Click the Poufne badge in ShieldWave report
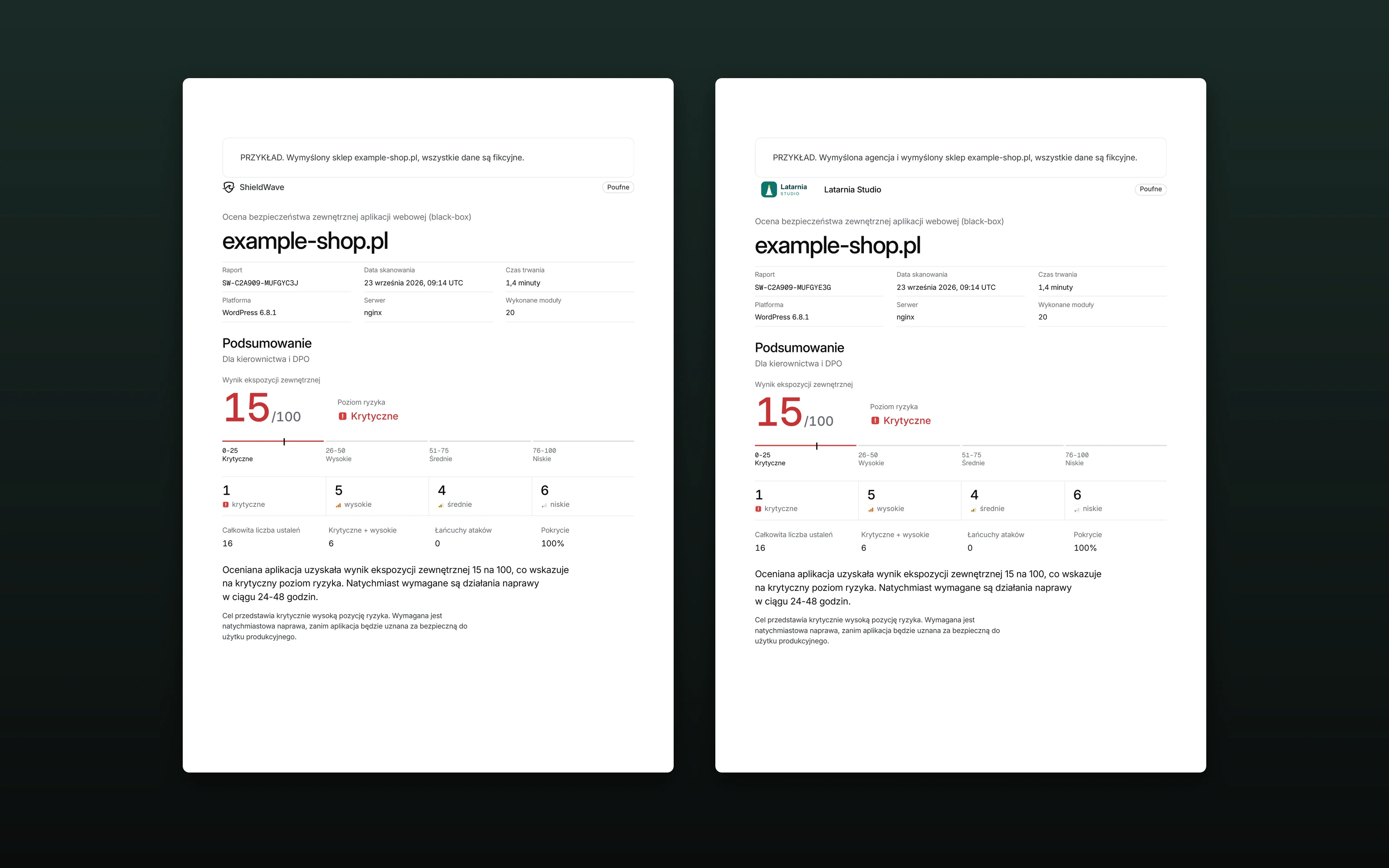Screen dimensions: 1389x868 pos(618,187)
